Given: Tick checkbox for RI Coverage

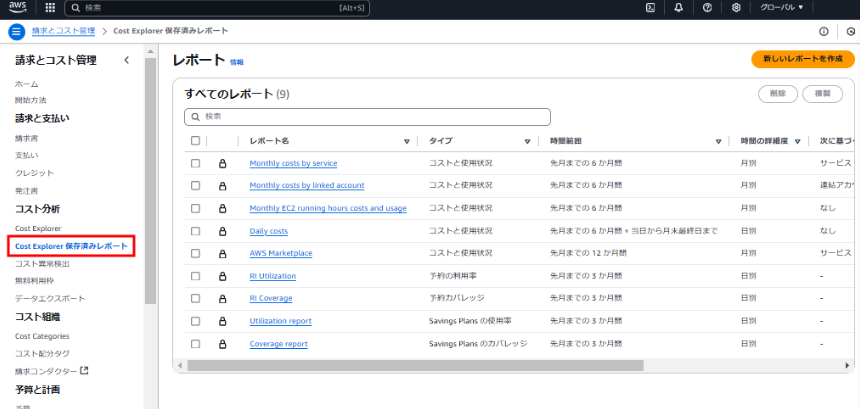Looking at the screenshot, I should click(195, 298).
